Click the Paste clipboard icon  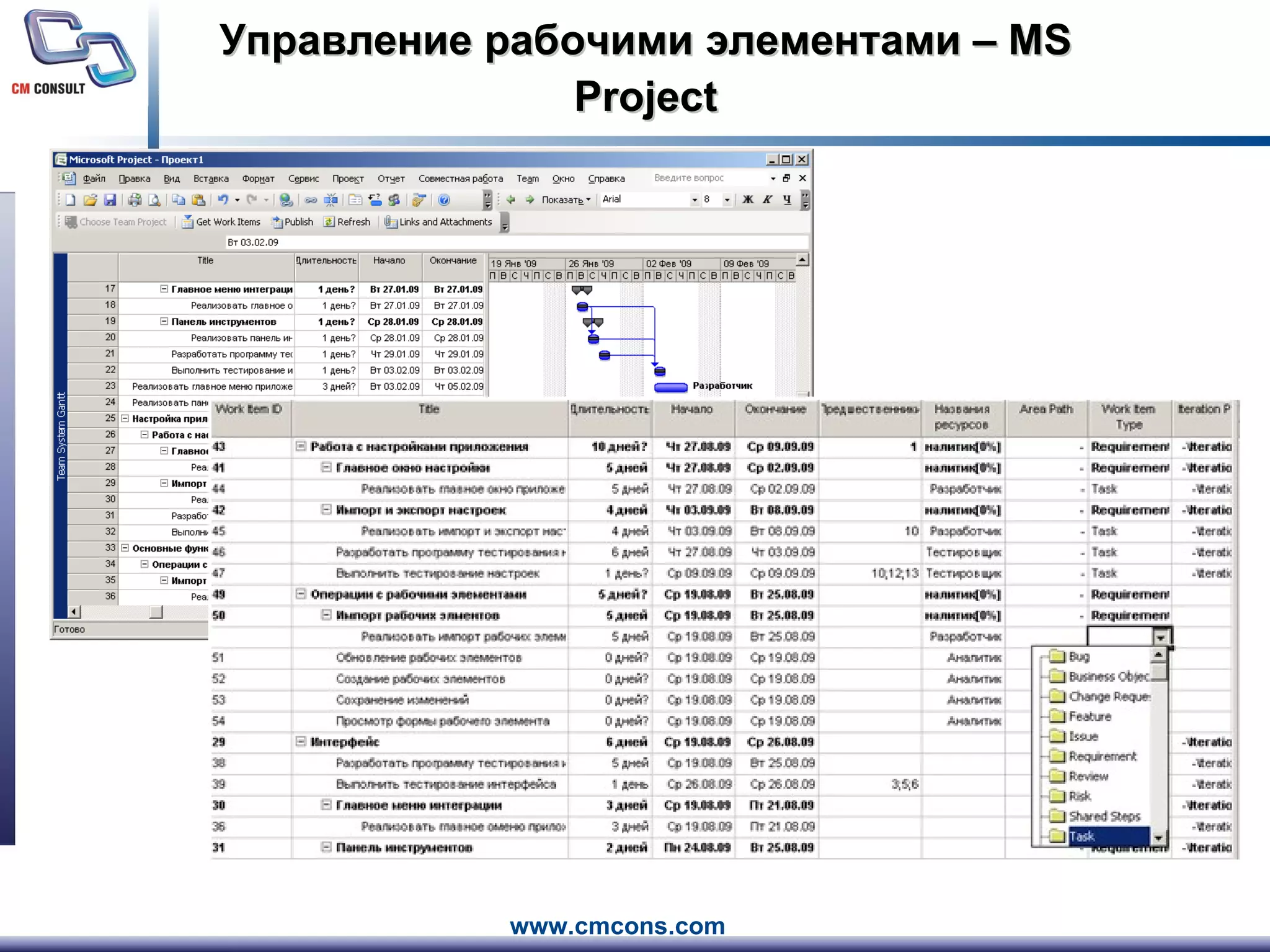click(x=198, y=200)
